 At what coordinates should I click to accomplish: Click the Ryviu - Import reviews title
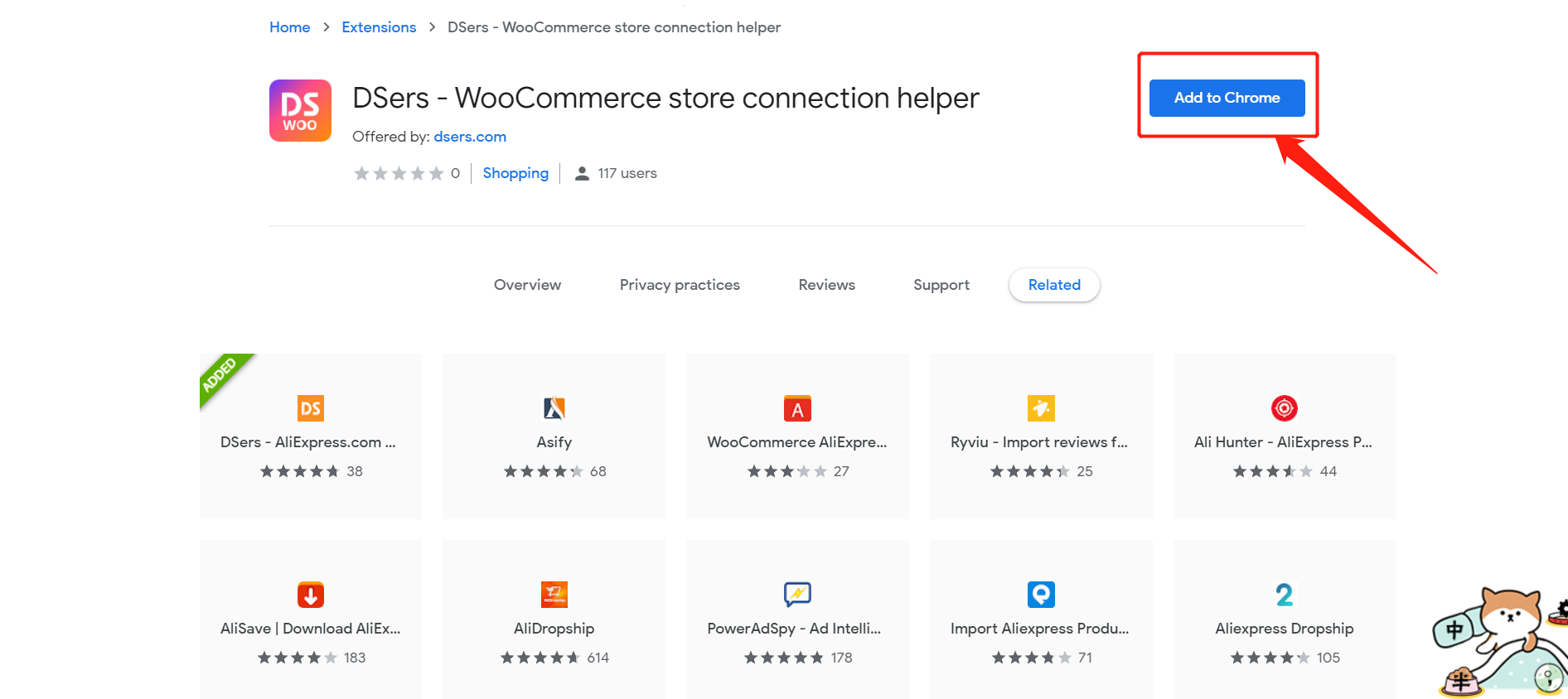click(1039, 442)
